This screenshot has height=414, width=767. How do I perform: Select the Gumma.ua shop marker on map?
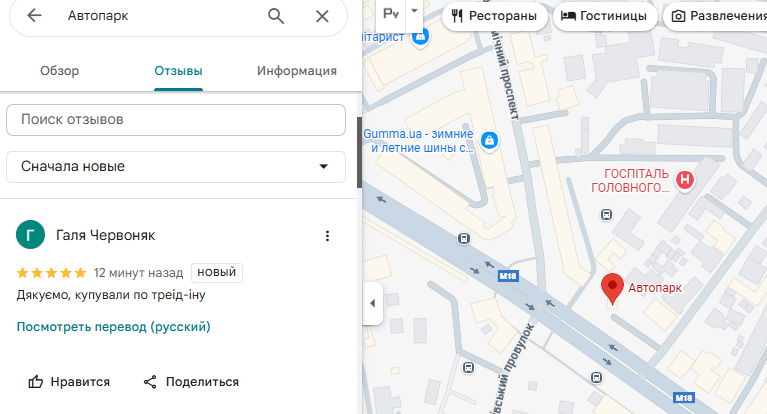pyautogui.click(x=489, y=140)
